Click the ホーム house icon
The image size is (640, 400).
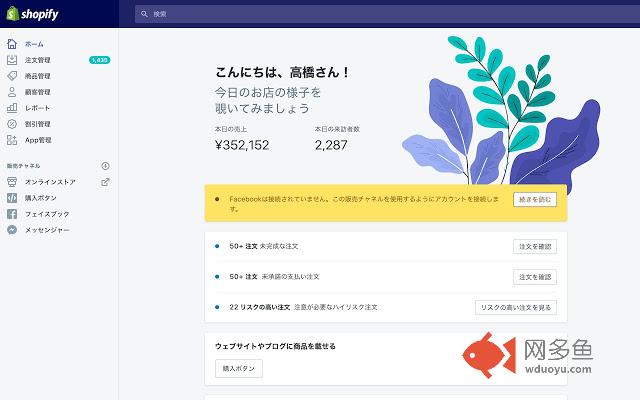(12, 44)
